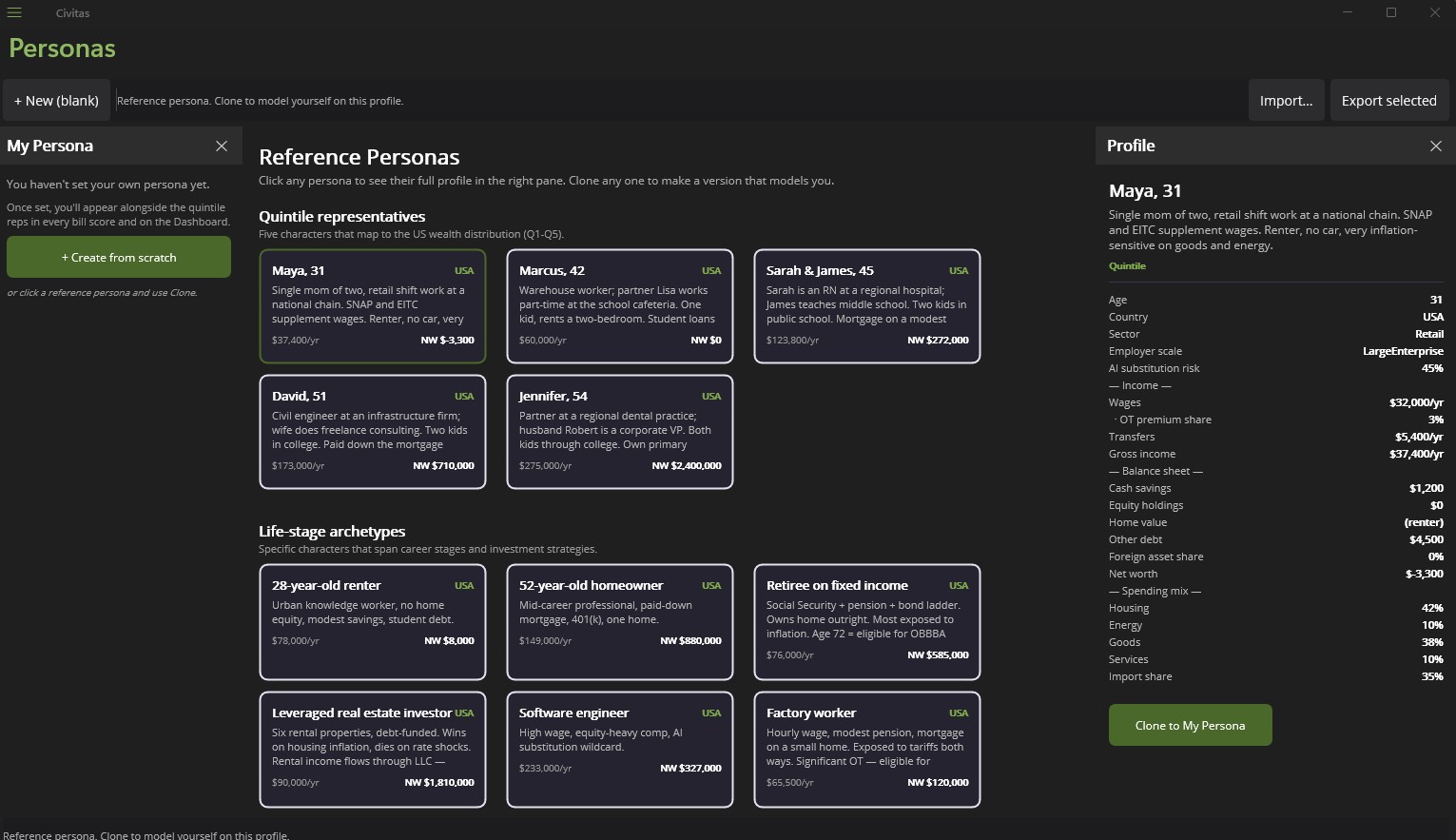Open the Software engineer archetype
The width and height of the screenshot is (1456, 840).
click(x=620, y=750)
